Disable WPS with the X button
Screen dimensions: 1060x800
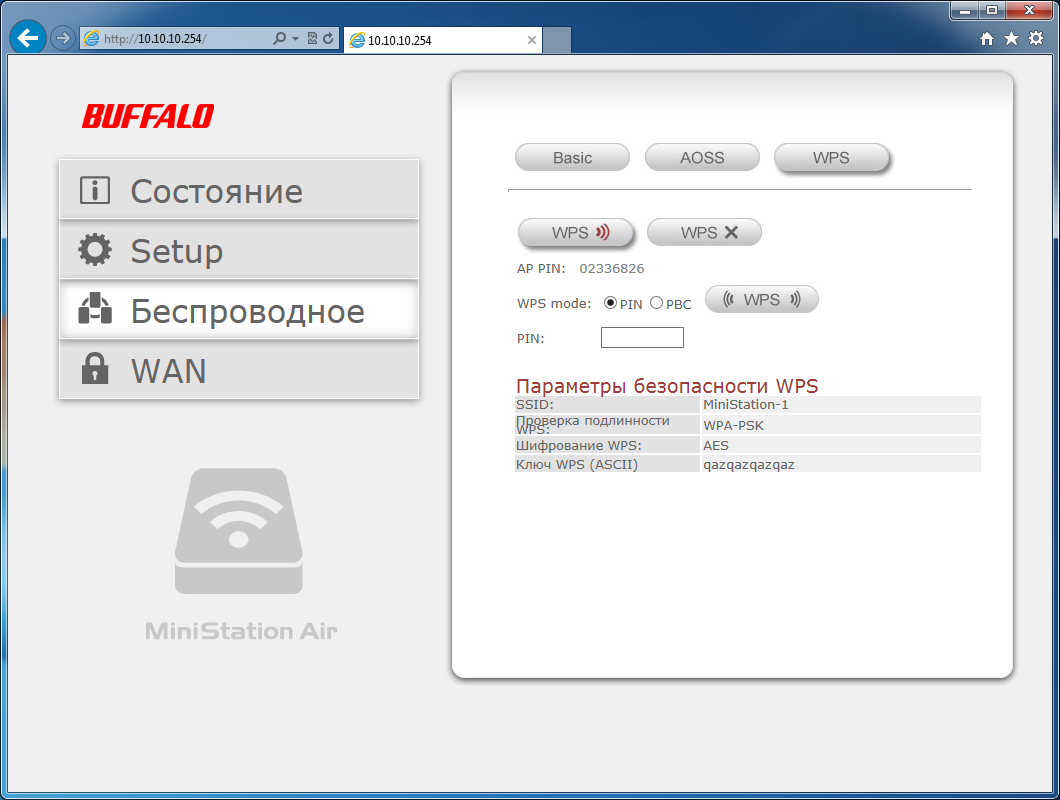(704, 232)
